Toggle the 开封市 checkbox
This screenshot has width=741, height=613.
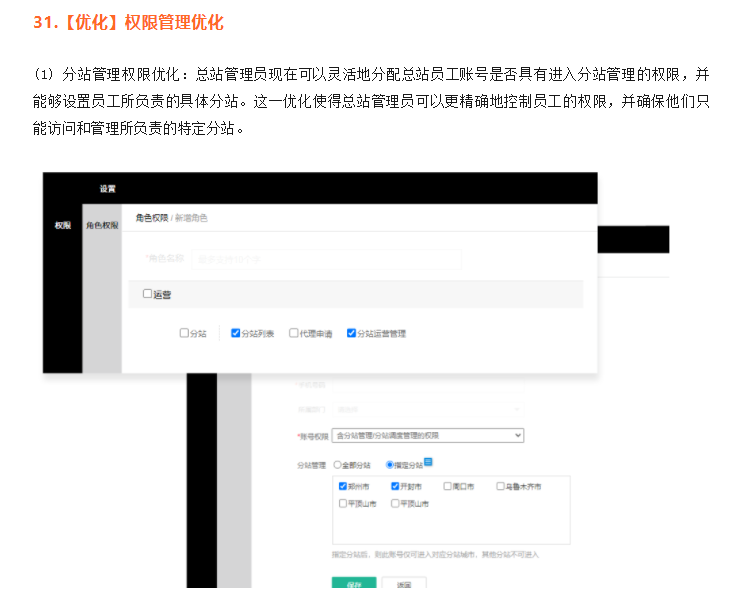coord(395,487)
